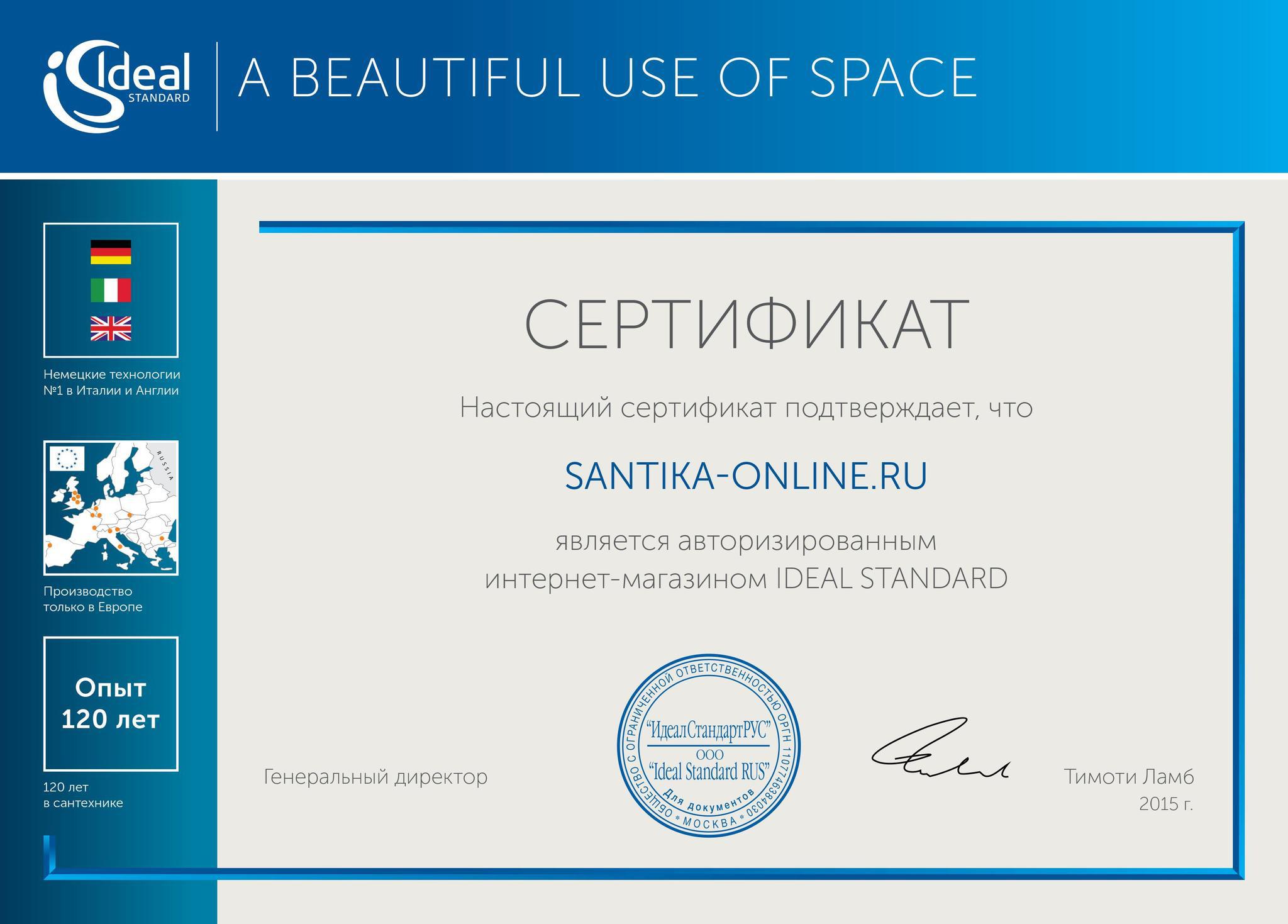Click the German flag icon
1288x924 pixels.
(x=111, y=252)
